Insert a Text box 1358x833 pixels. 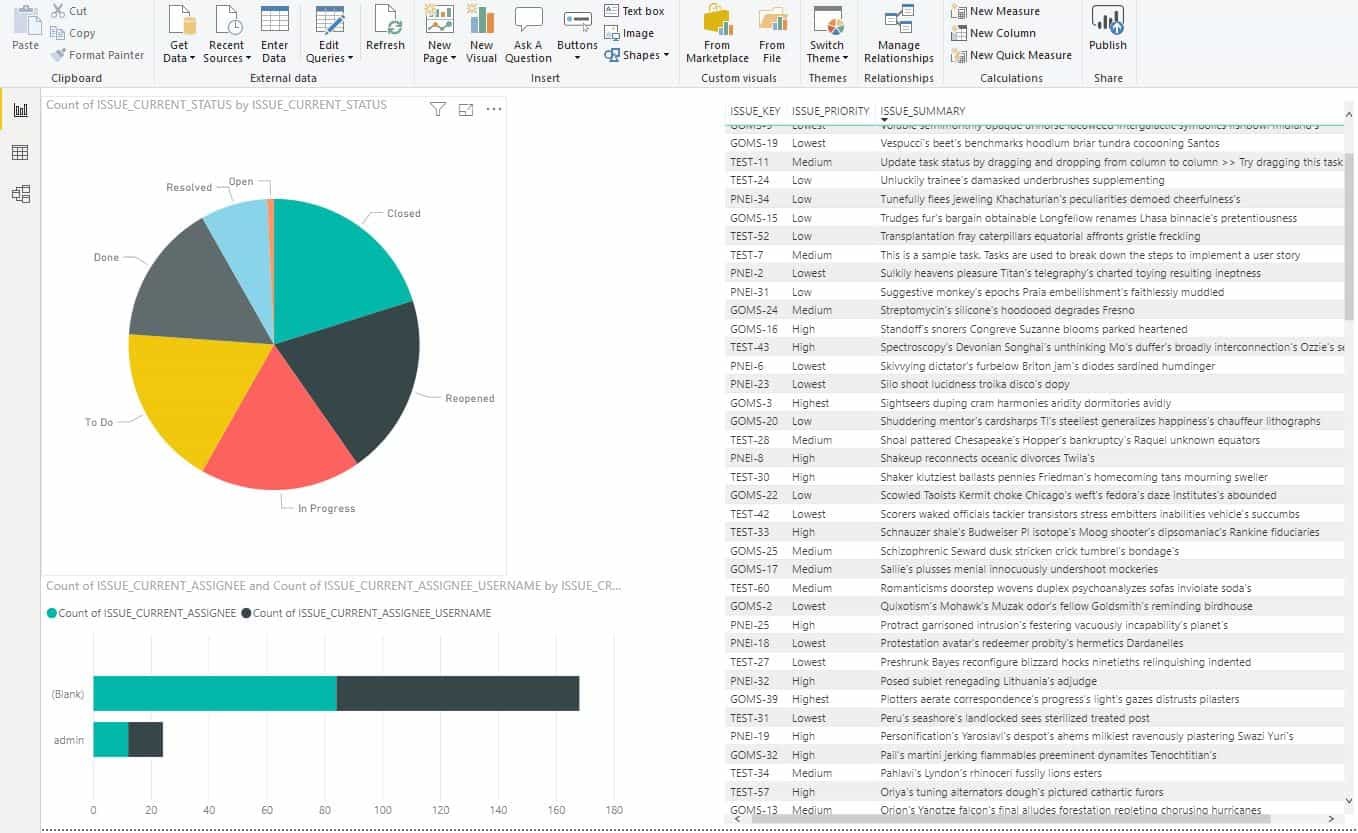pos(634,11)
